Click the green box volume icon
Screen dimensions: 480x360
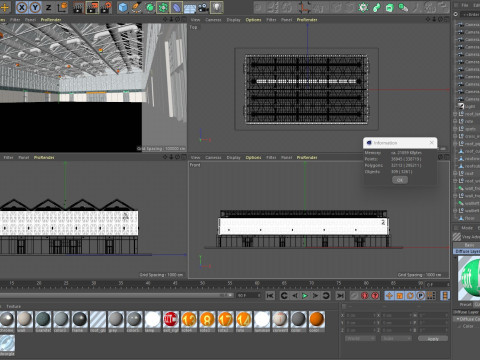pyautogui.click(x=390, y=7)
